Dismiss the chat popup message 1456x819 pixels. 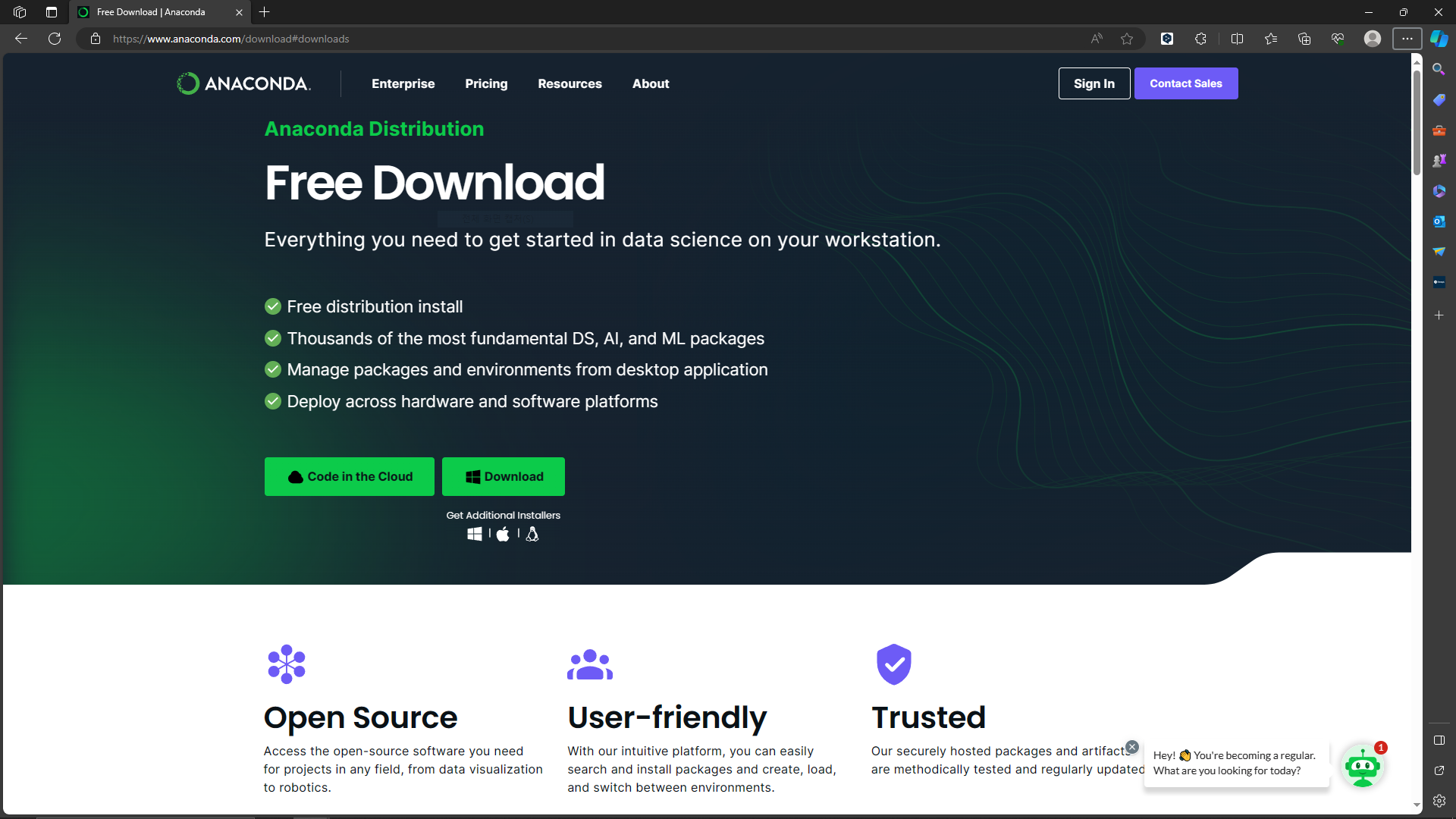pyautogui.click(x=1132, y=747)
